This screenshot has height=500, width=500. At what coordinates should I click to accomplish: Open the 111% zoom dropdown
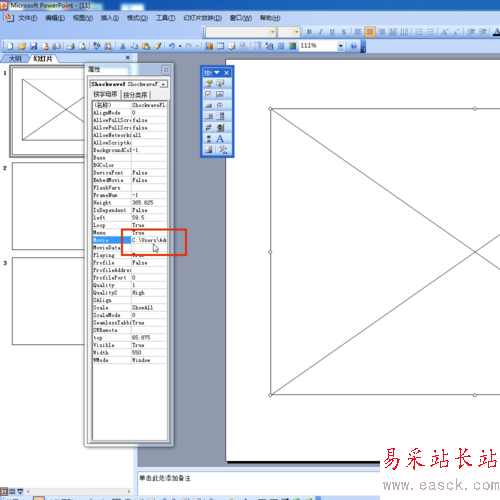click(x=340, y=46)
